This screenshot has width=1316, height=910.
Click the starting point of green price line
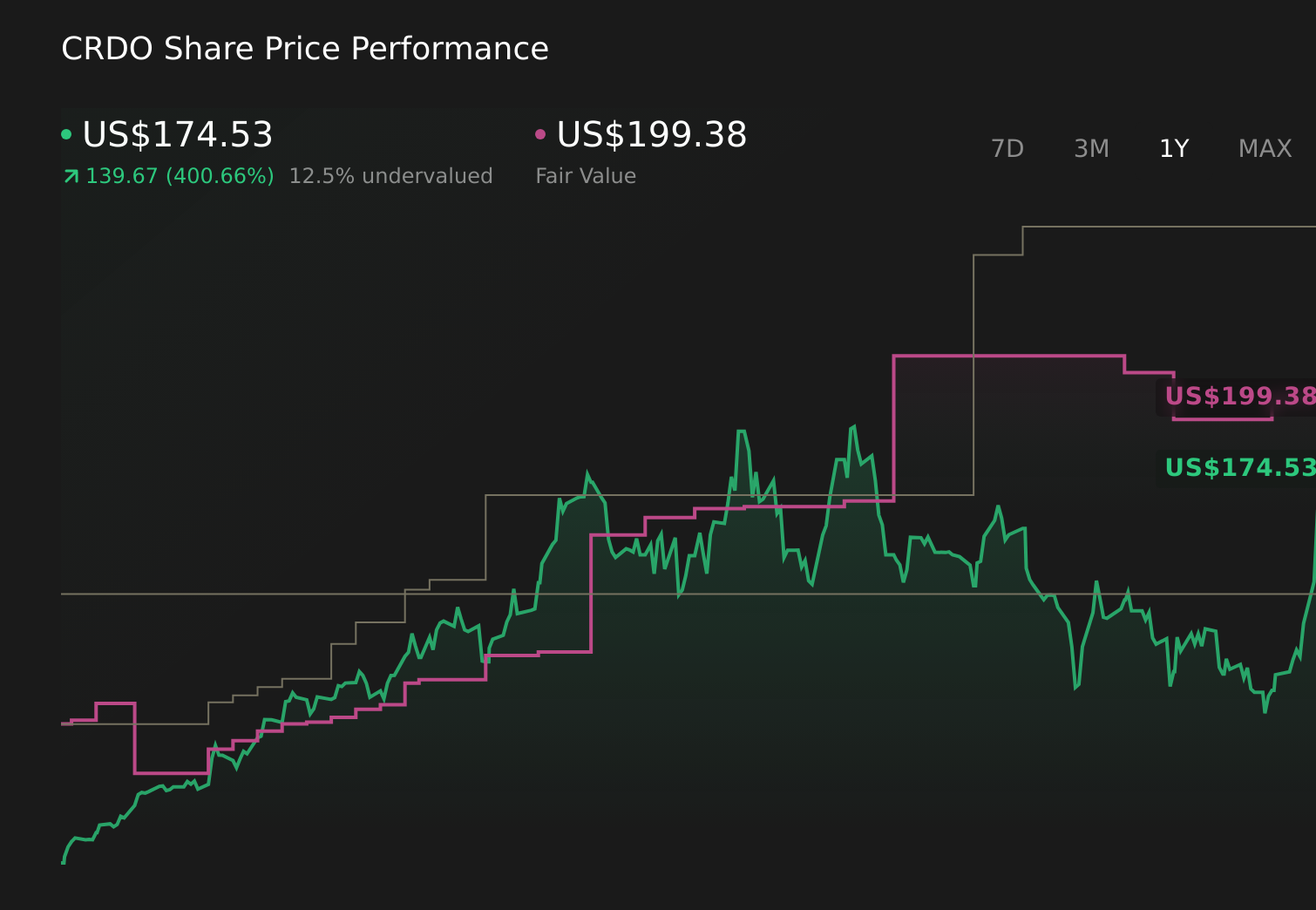point(63,862)
